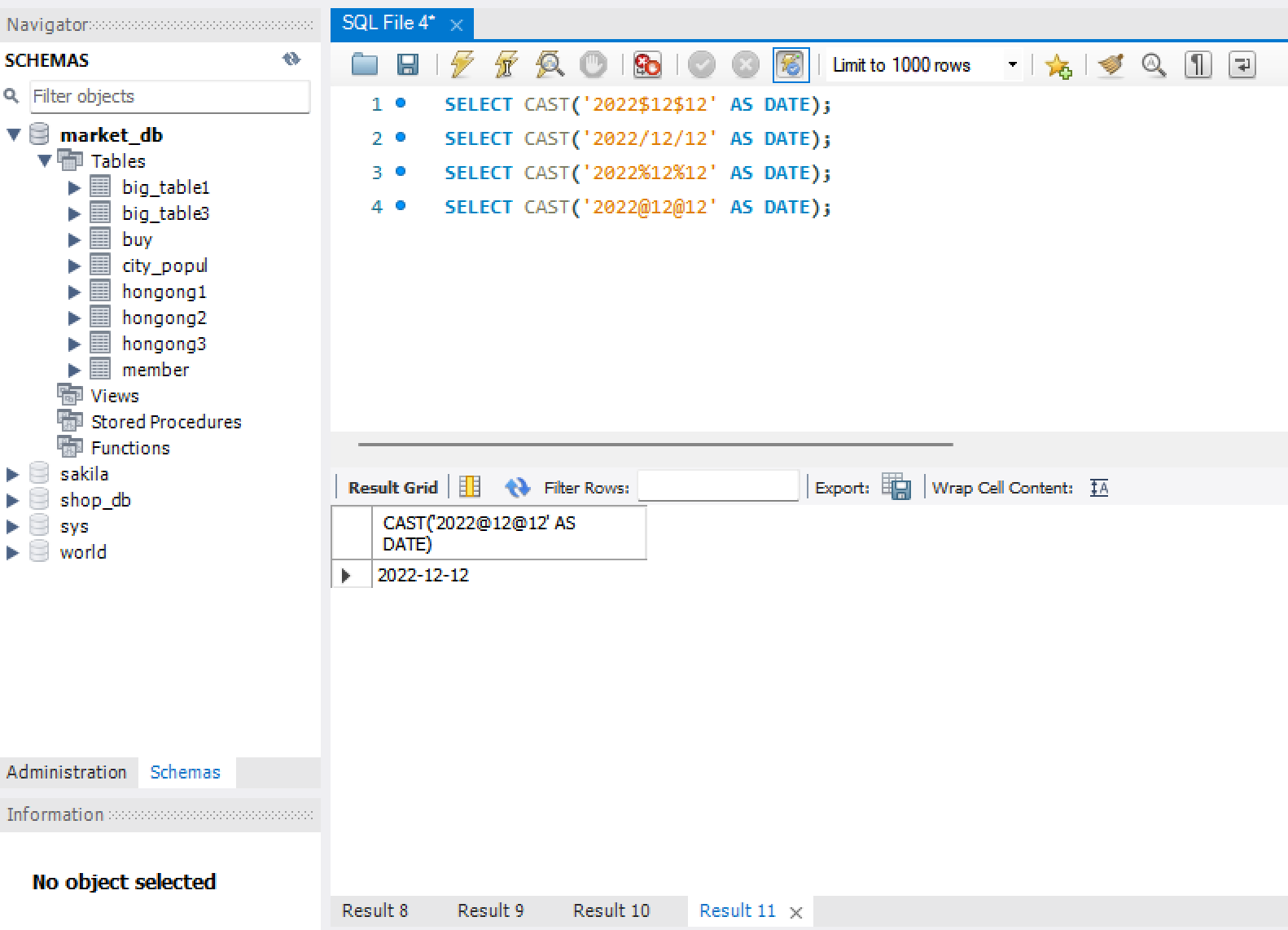Toggle the auto-commit mode icon
The height and width of the screenshot is (930, 1288).
(x=791, y=65)
